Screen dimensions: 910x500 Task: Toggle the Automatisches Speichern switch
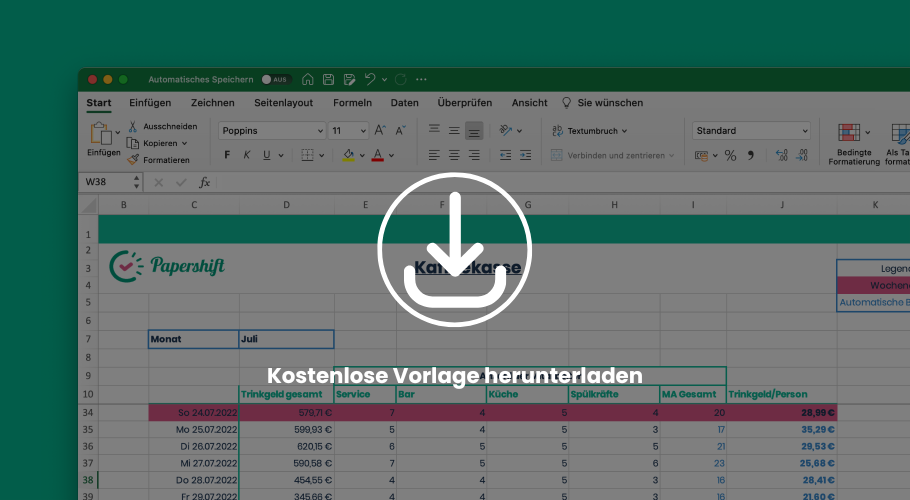(274, 79)
